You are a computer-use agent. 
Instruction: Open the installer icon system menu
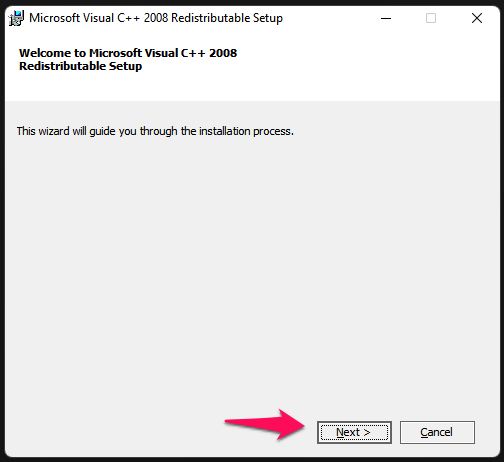[x=16, y=18]
